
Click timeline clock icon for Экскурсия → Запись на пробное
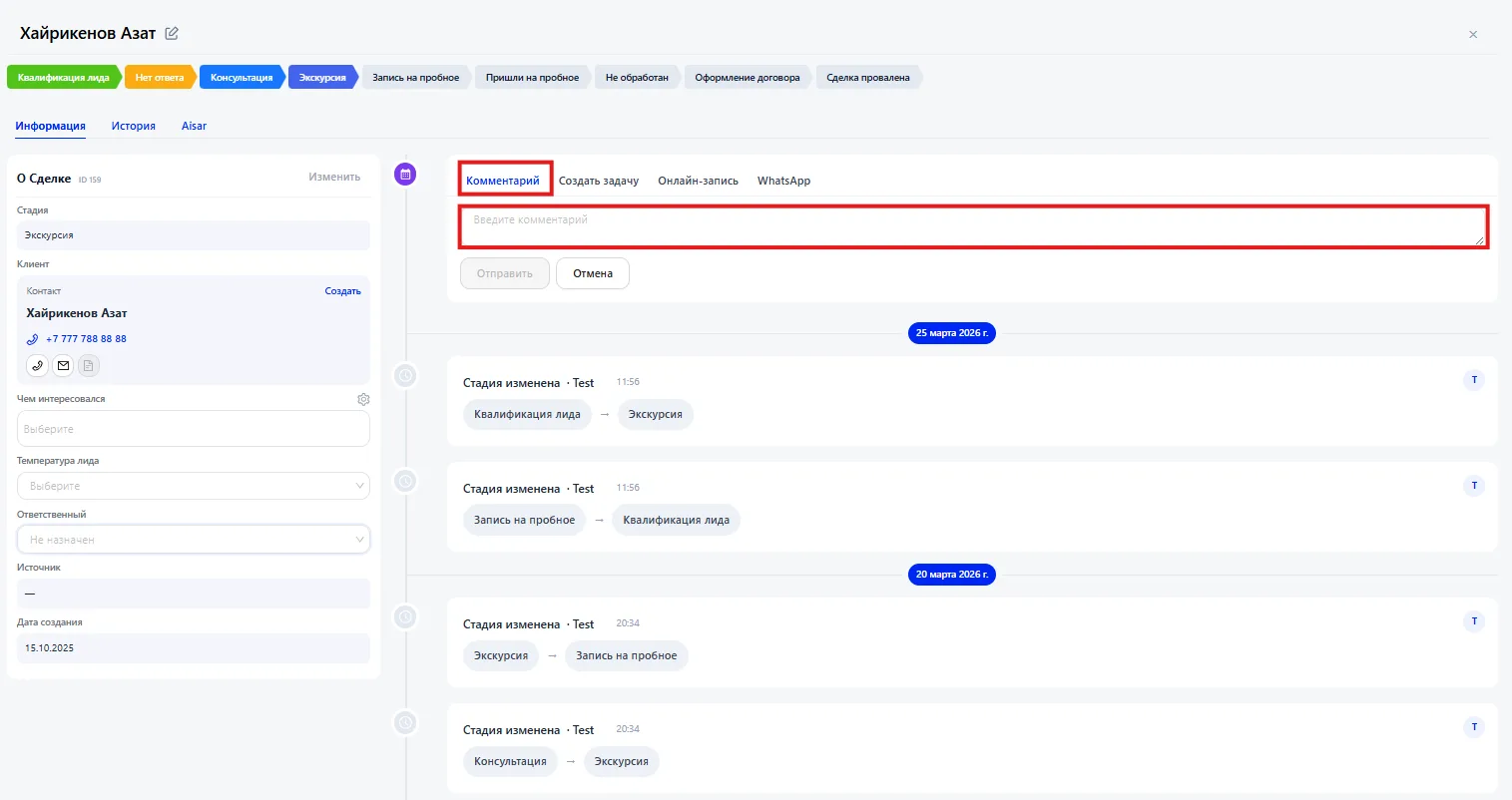coord(405,616)
